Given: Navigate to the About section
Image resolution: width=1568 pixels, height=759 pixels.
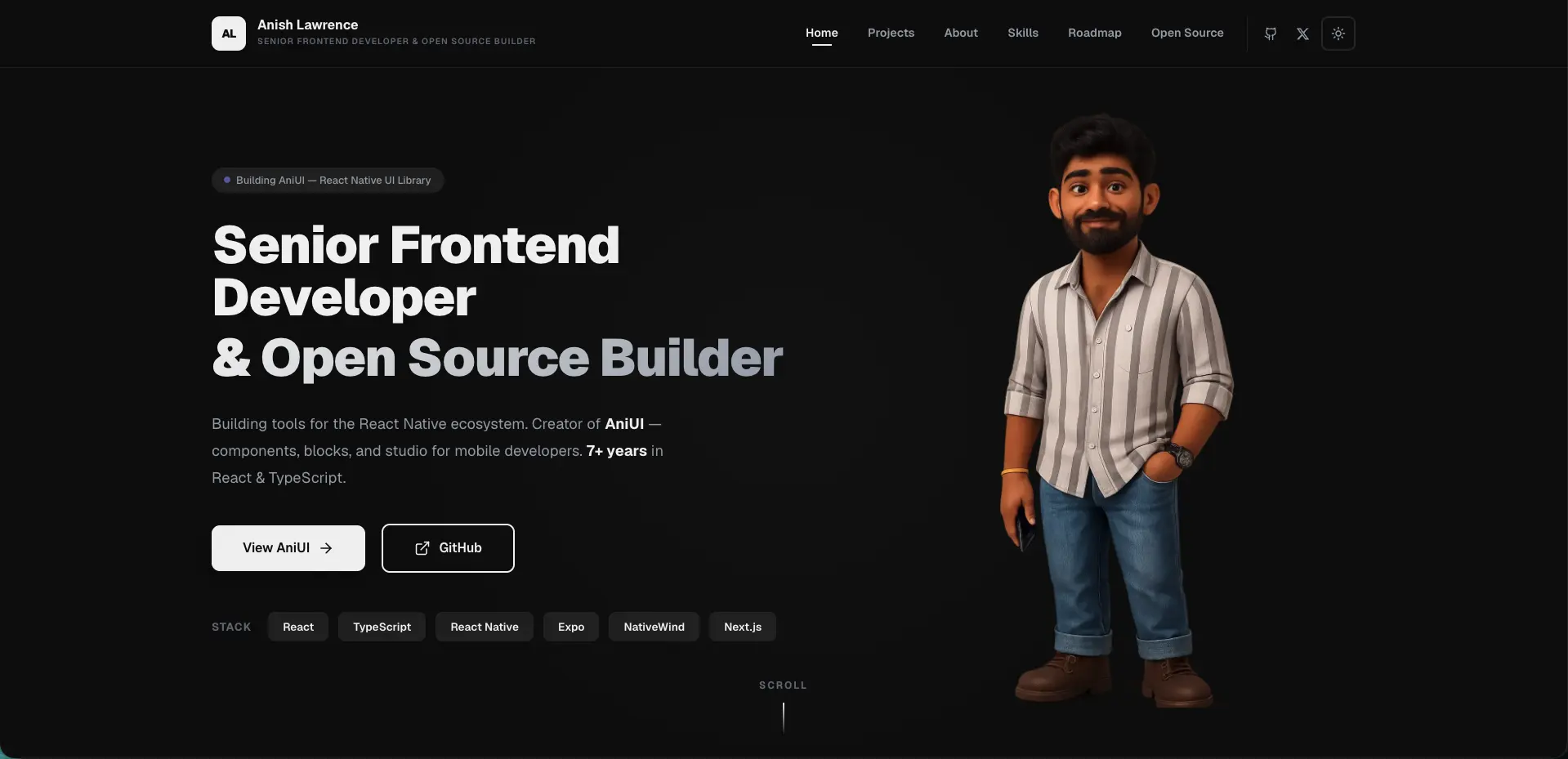Looking at the screenshot, I should pyautogui.click(x=961, y=33).
